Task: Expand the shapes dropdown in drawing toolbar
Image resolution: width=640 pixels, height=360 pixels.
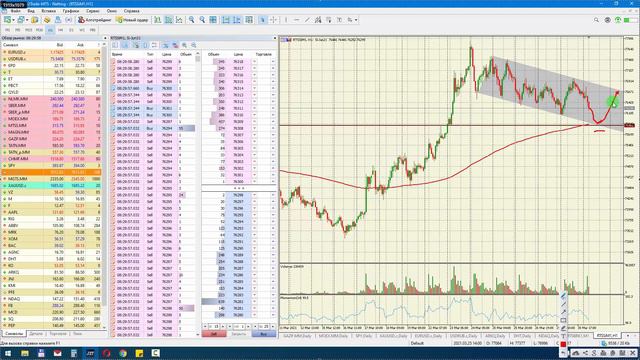Action: point(356,20)
